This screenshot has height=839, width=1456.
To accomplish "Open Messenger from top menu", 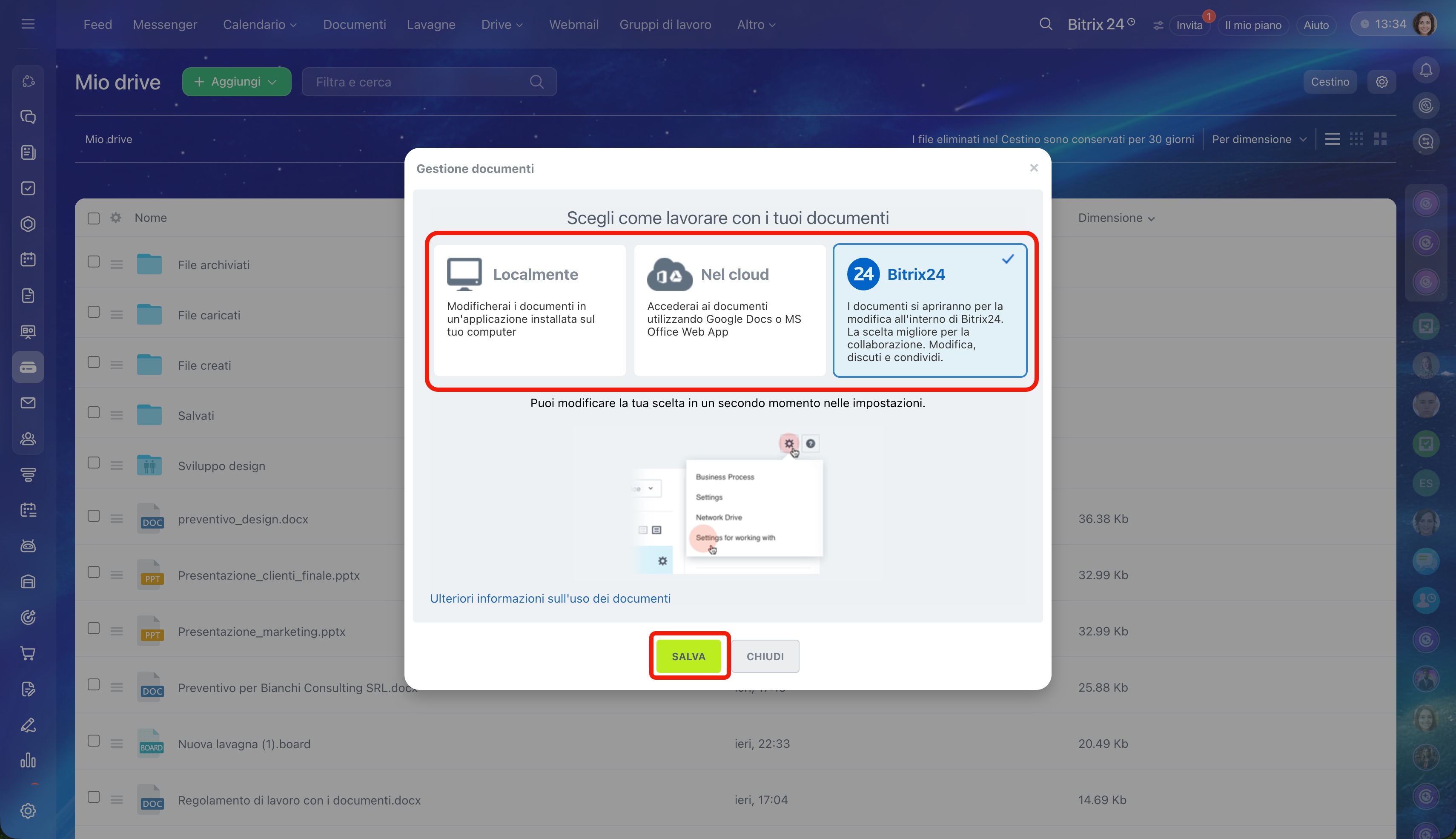I will click(165, 25).
